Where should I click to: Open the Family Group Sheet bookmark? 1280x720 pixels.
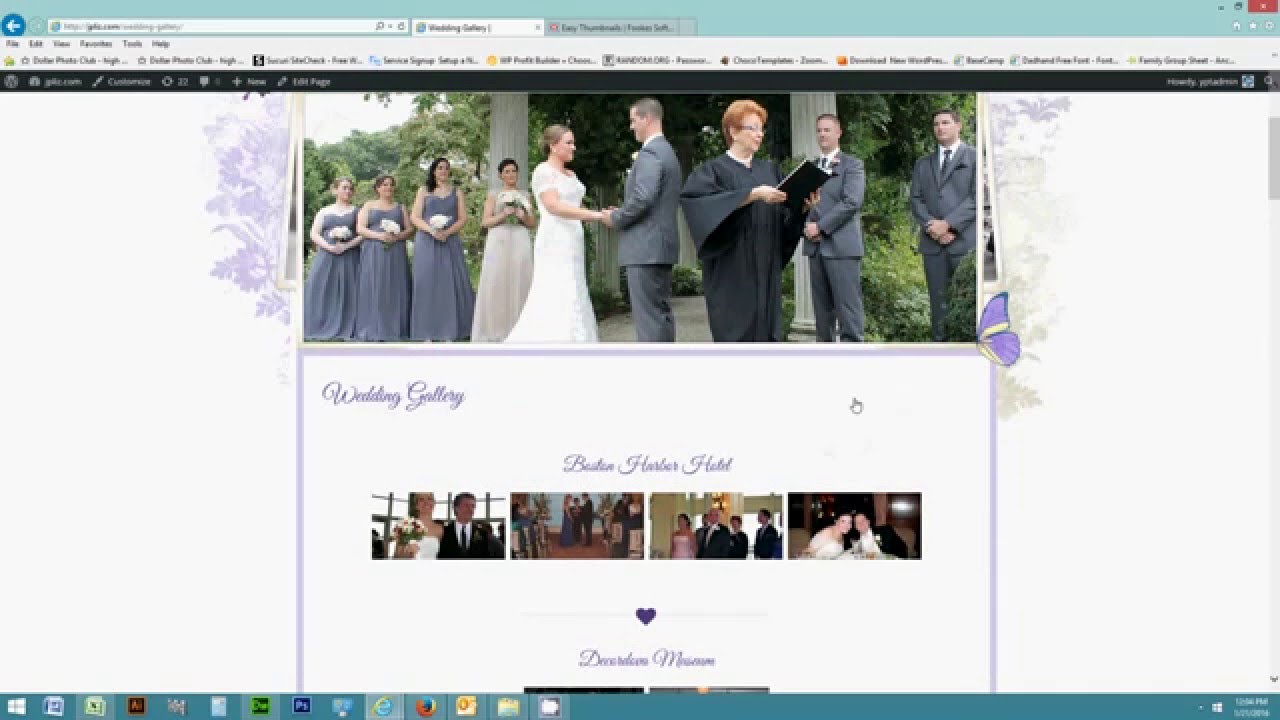(x=1181, y=60)
